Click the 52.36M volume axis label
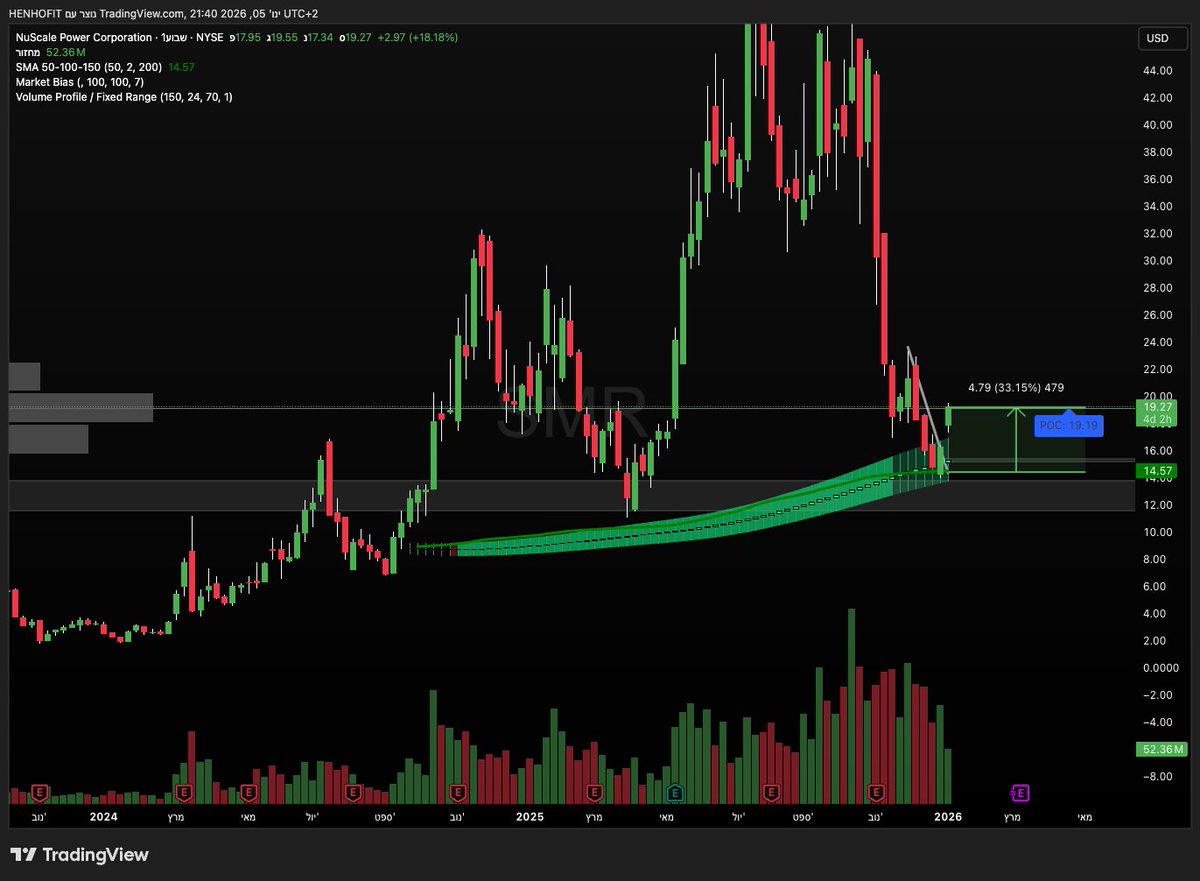Screen dimensions: 1200x881 click(1161, 749)
